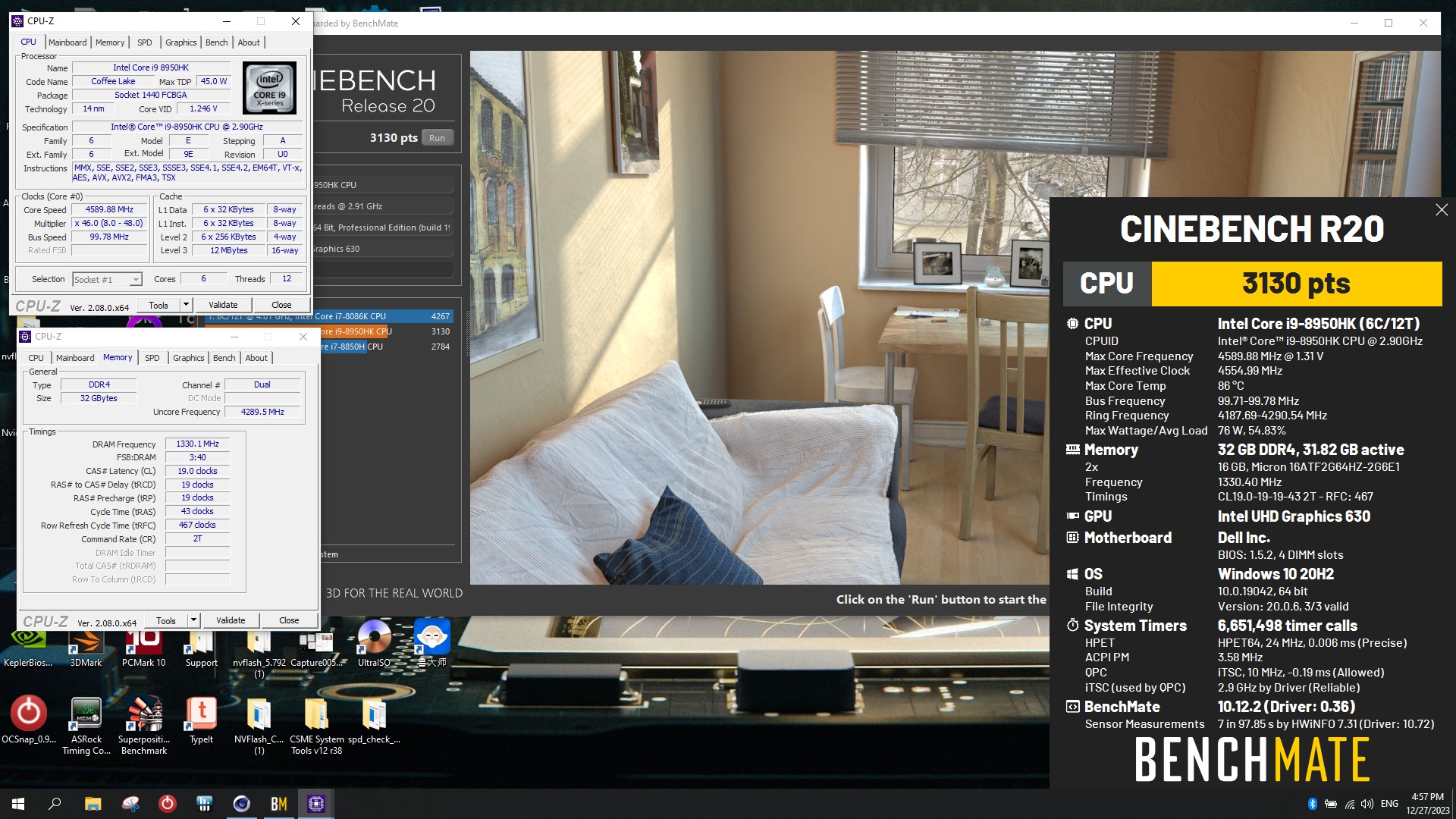The height and width of the screenshot is (819, 1456).
Task: Click the Bluetooth tray icon
Action: tap(1312, 804)
